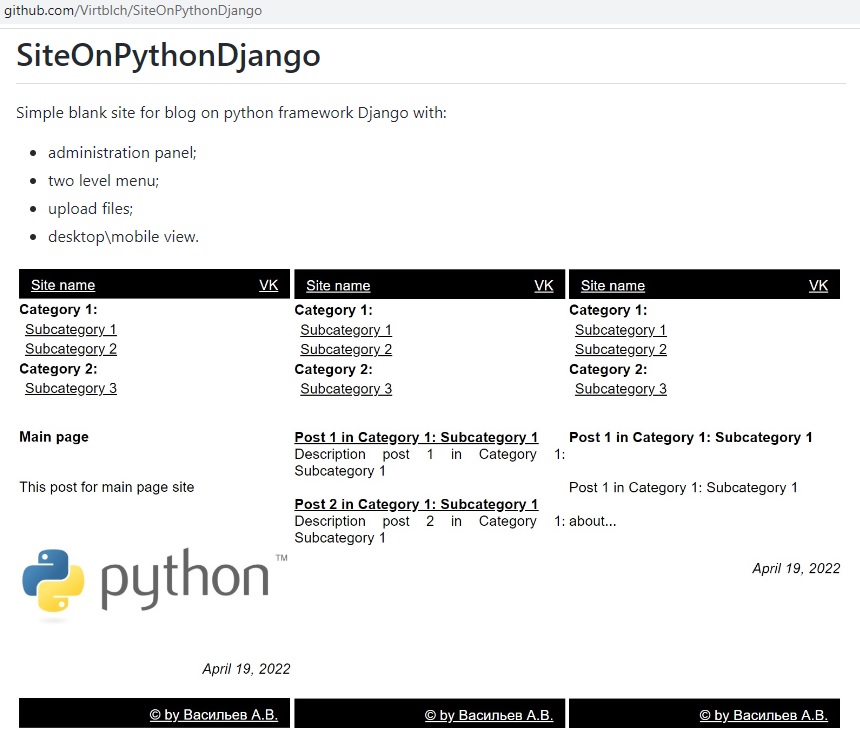Select Subcategory 1 in middle panel
Screen dimensions: 860x730
tap(346, 330)
